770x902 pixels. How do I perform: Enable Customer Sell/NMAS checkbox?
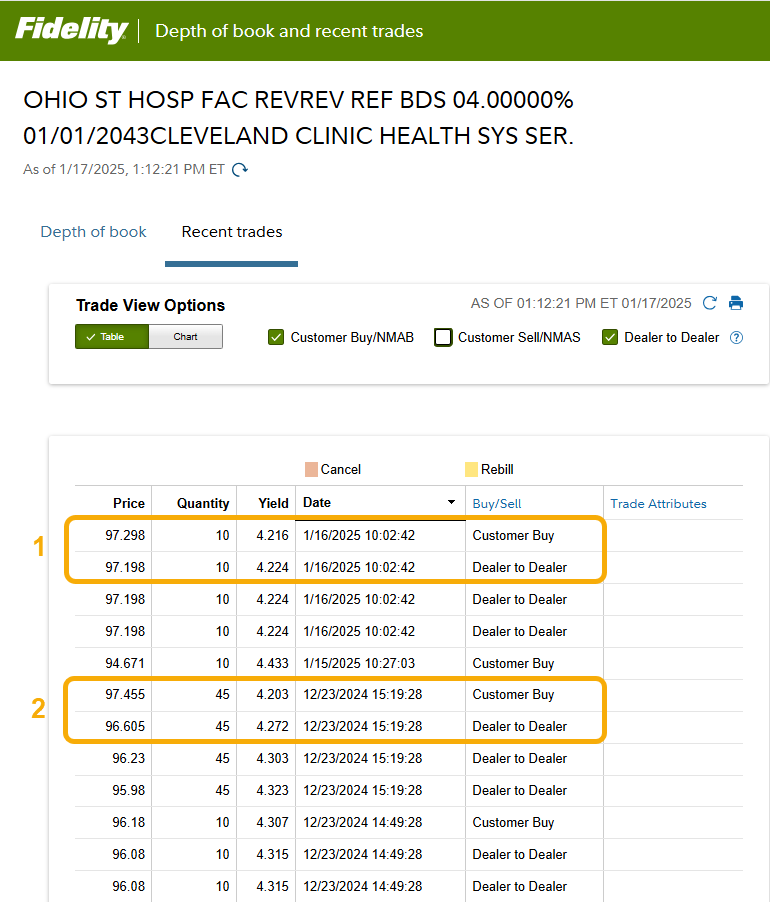[x=443, y=338]
